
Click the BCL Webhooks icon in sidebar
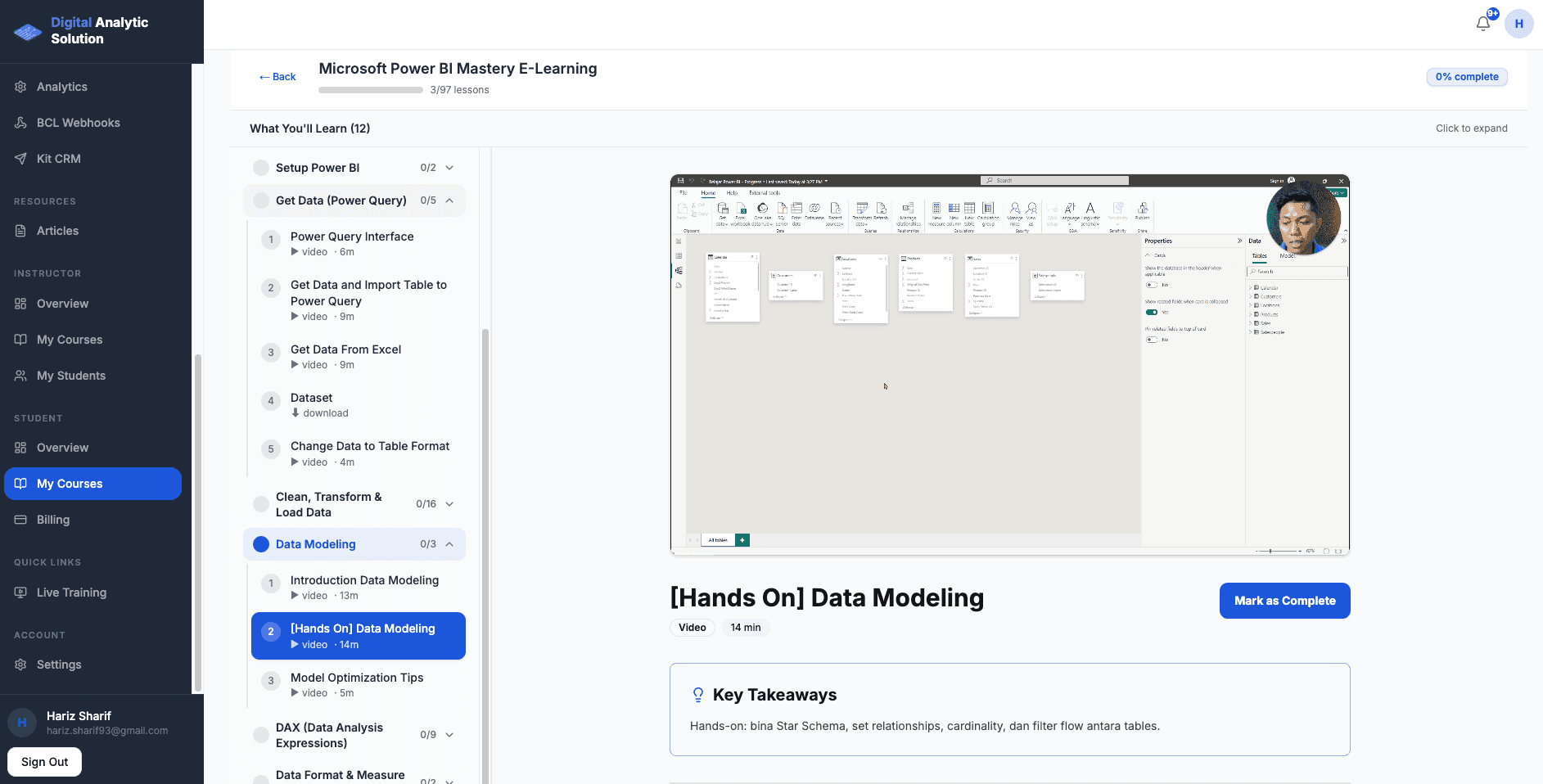[20, 123]
